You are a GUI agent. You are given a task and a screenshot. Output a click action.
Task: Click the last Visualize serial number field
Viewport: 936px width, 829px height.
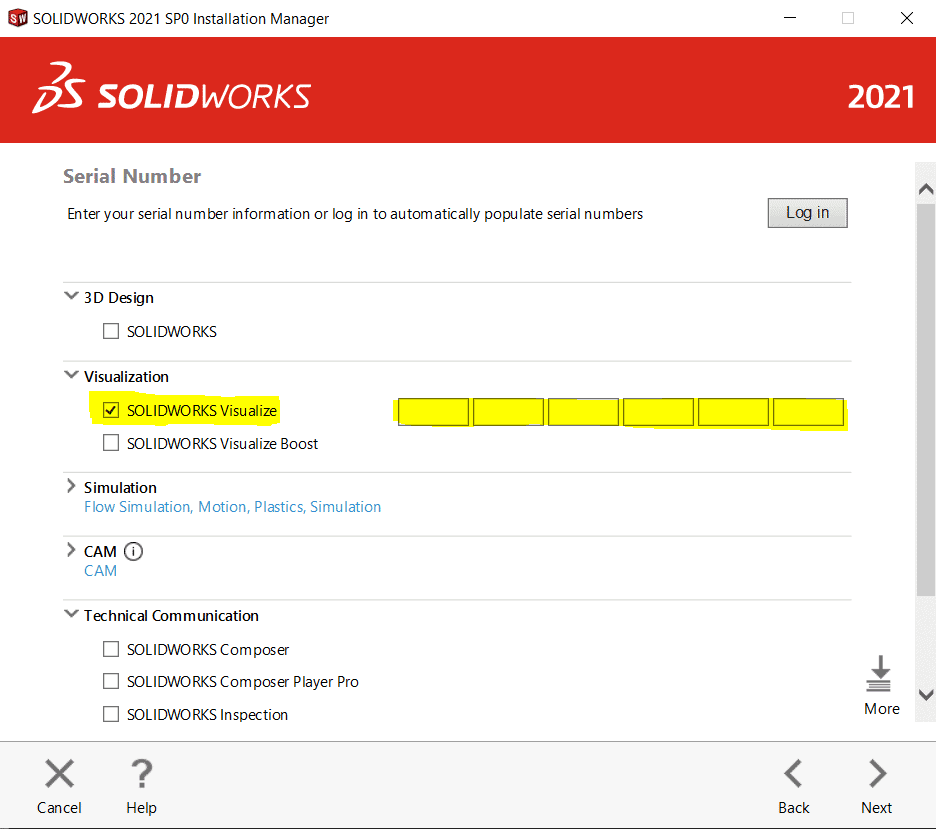coord(808,412)
